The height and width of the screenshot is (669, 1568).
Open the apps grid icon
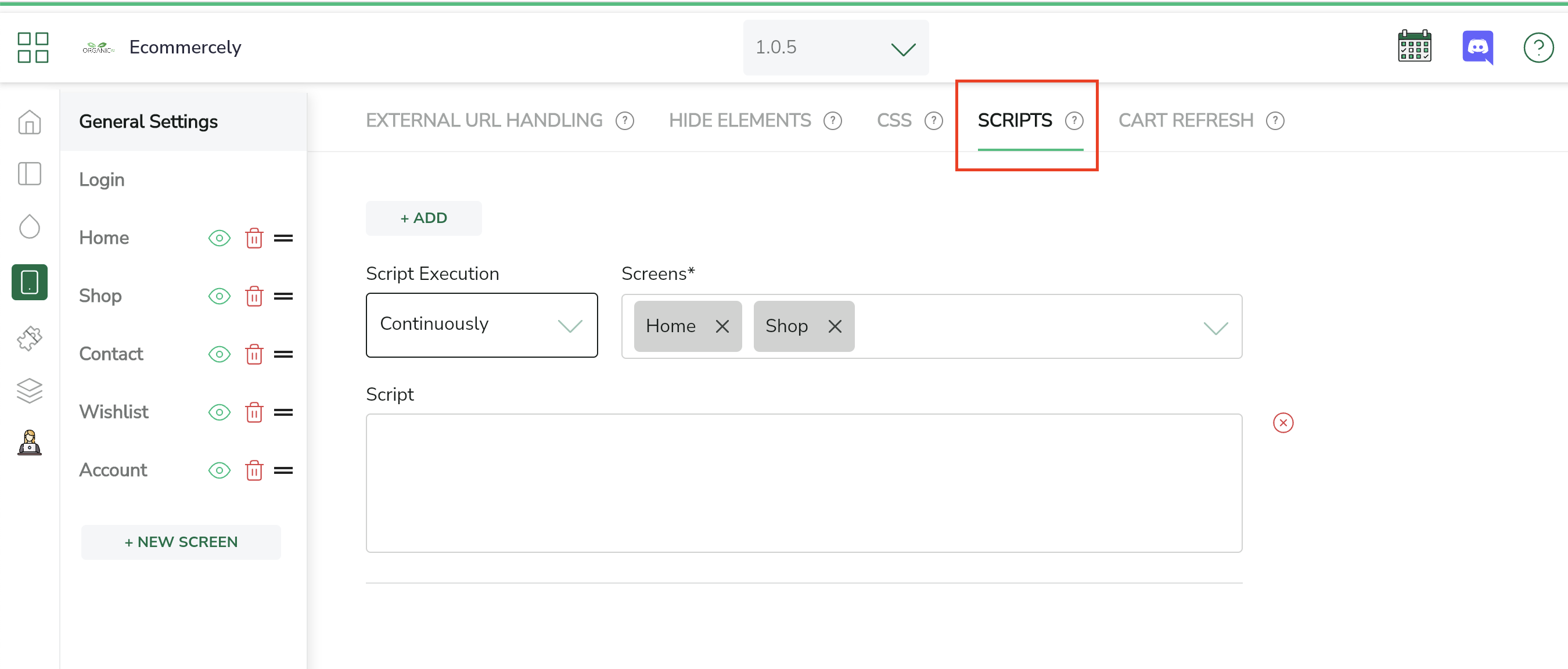click(33, 48)
